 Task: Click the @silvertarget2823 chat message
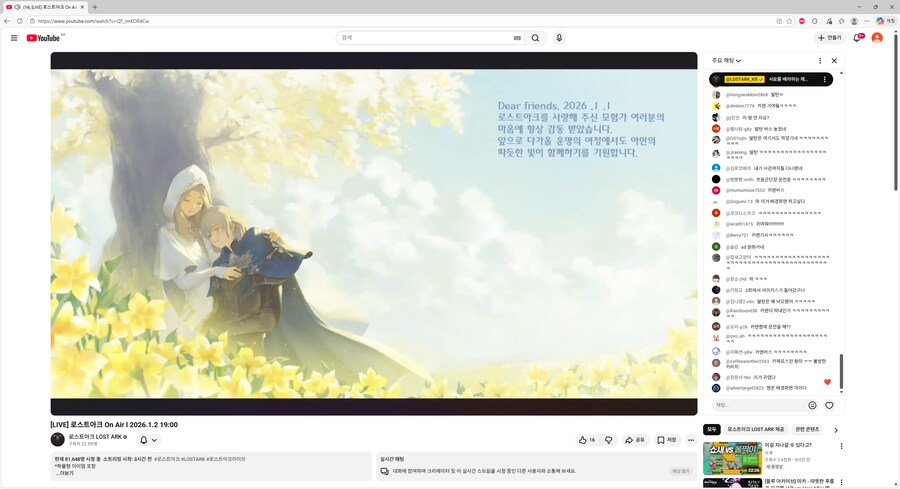(771, 388)
